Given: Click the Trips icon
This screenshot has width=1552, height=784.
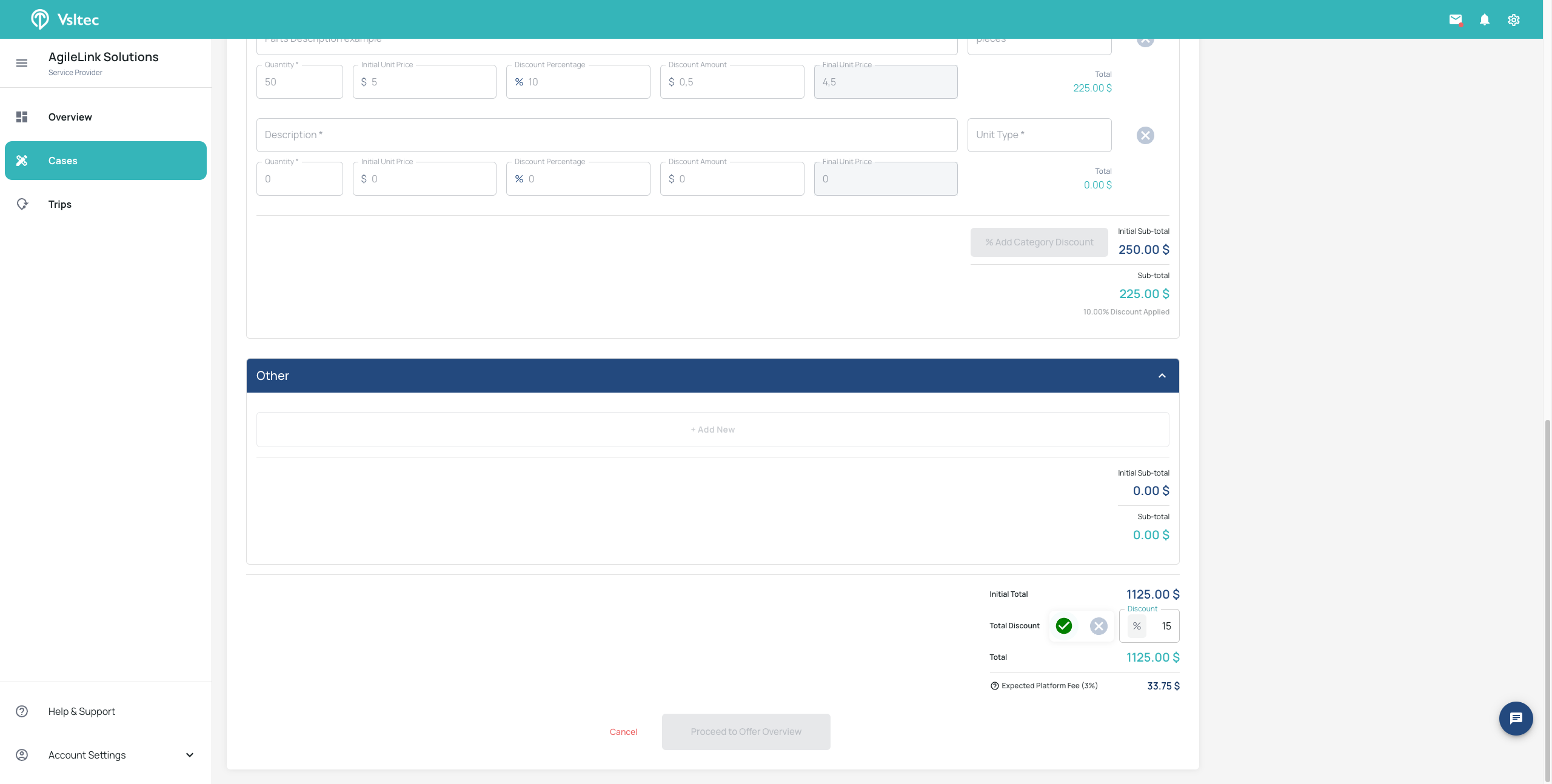Looking at the screenshot, I should 22,204.
